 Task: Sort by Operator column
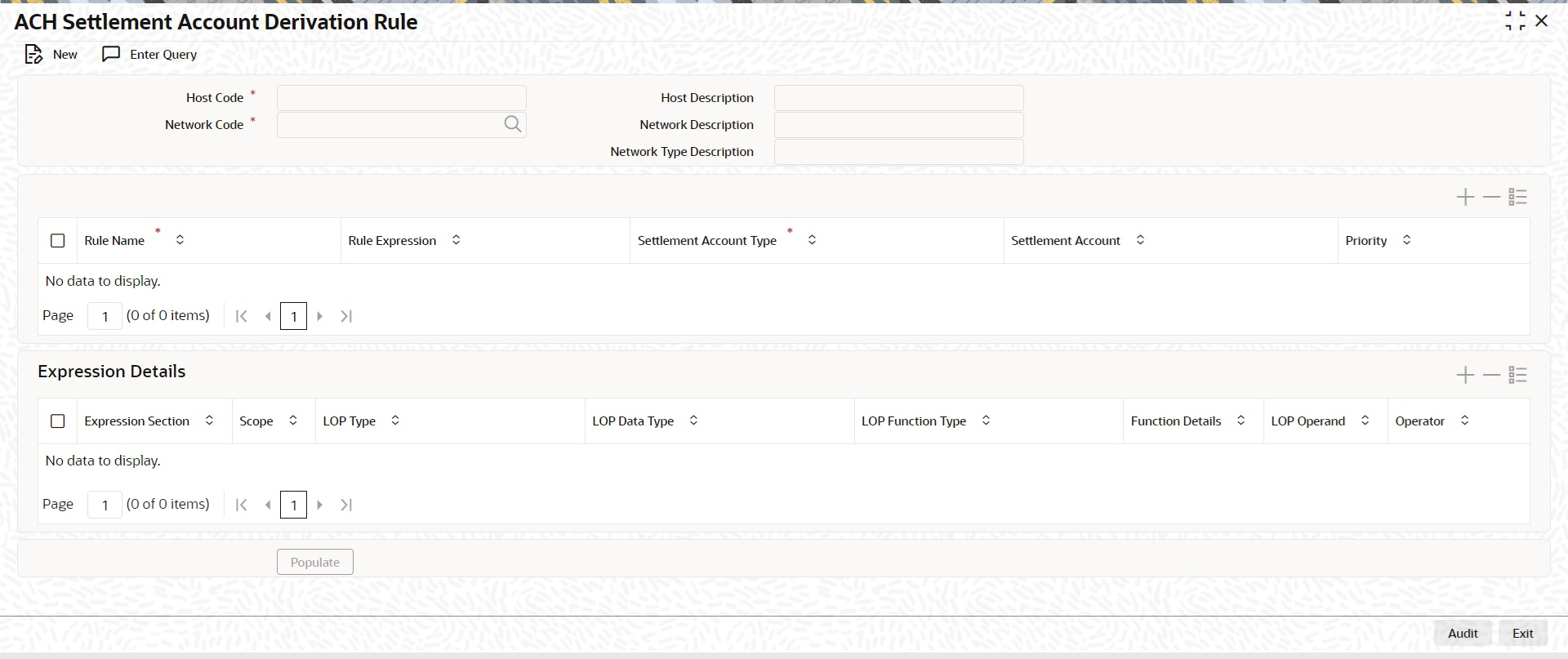coord(1465,421)
